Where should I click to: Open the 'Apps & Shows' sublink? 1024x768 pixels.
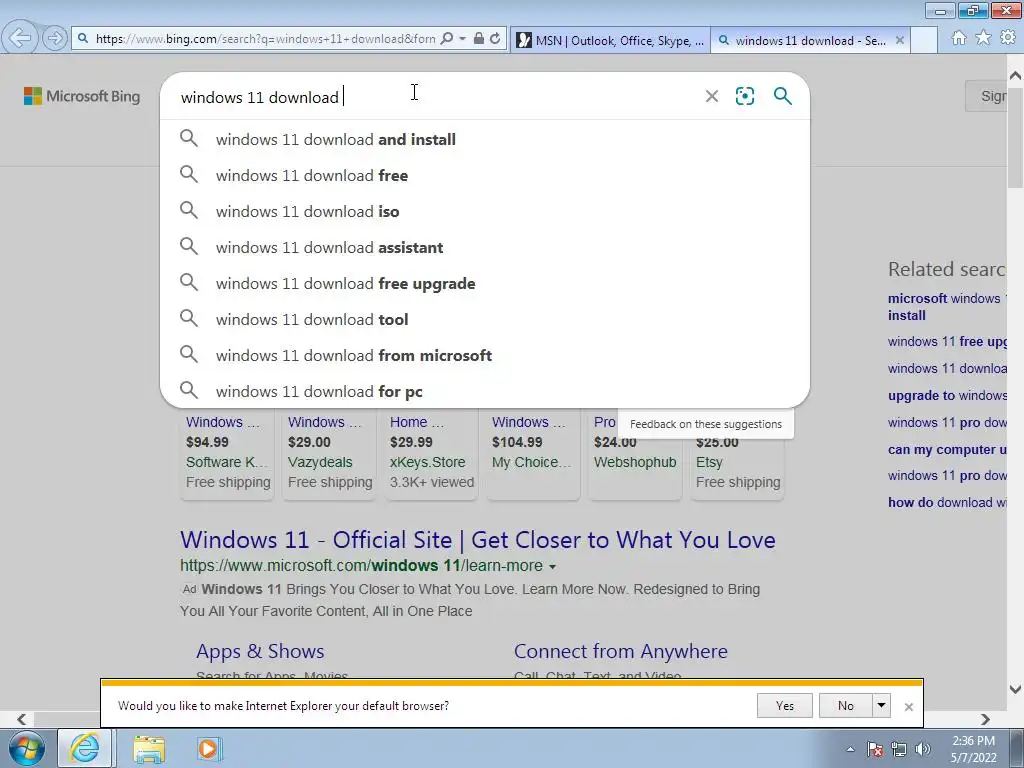(x=260, y=651)
